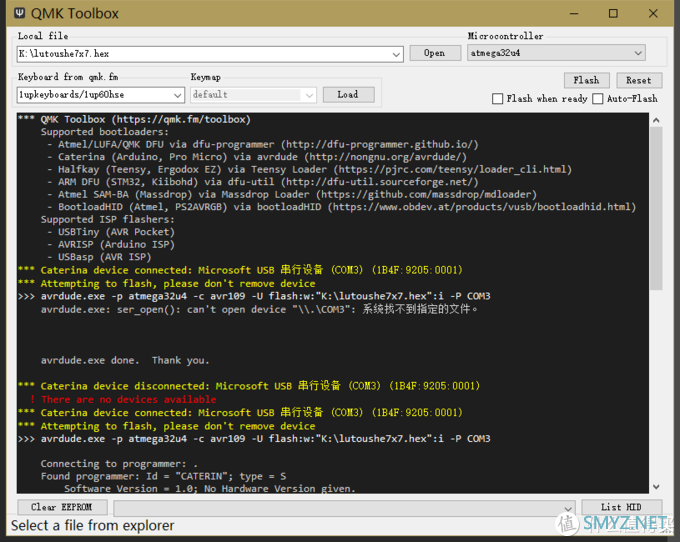Click the 'Connecting to programmer: .' log line
680x542 pixels.
click(119, 464)
